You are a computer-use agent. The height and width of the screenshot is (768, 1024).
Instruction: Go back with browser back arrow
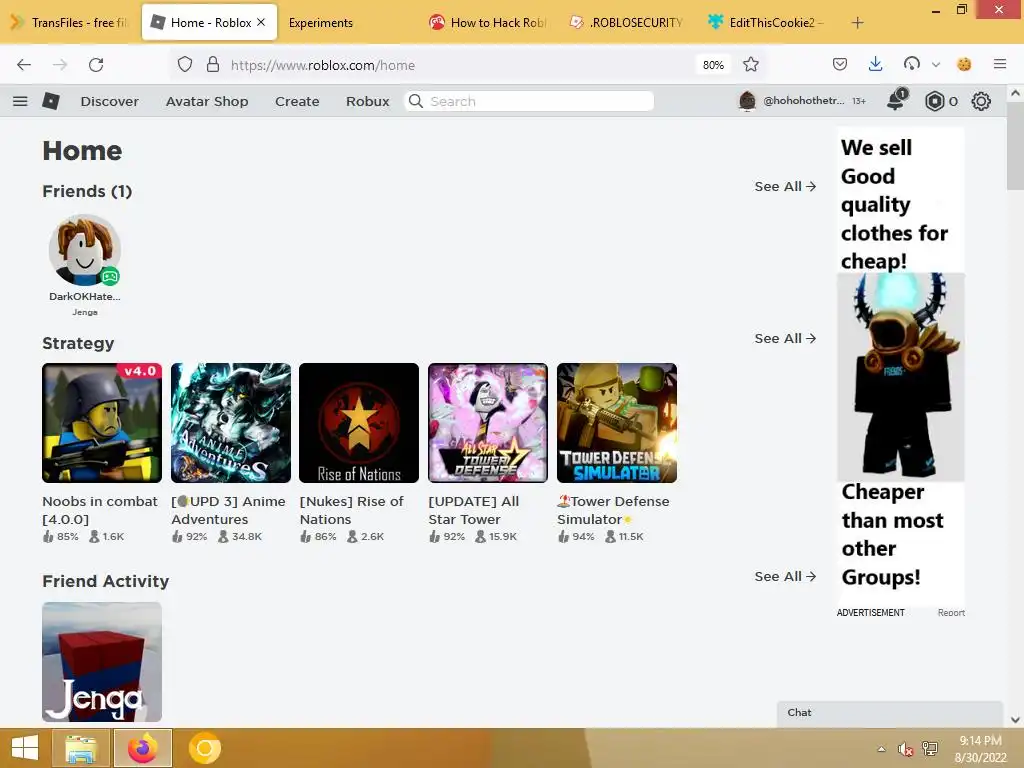click(24, 65)
